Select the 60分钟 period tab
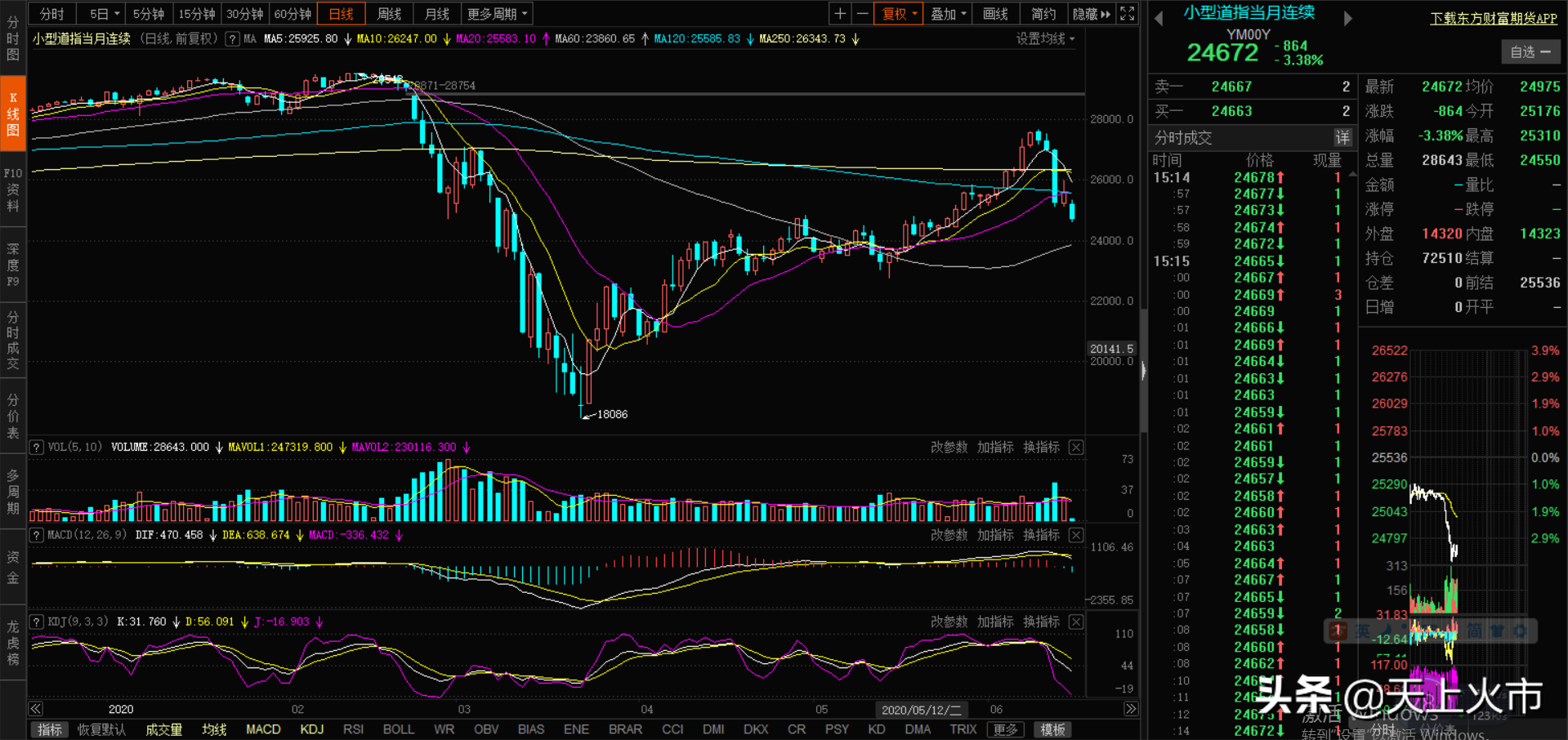Image resolution: width=1568 pixels, height=740 pixels. coord(293,14)
